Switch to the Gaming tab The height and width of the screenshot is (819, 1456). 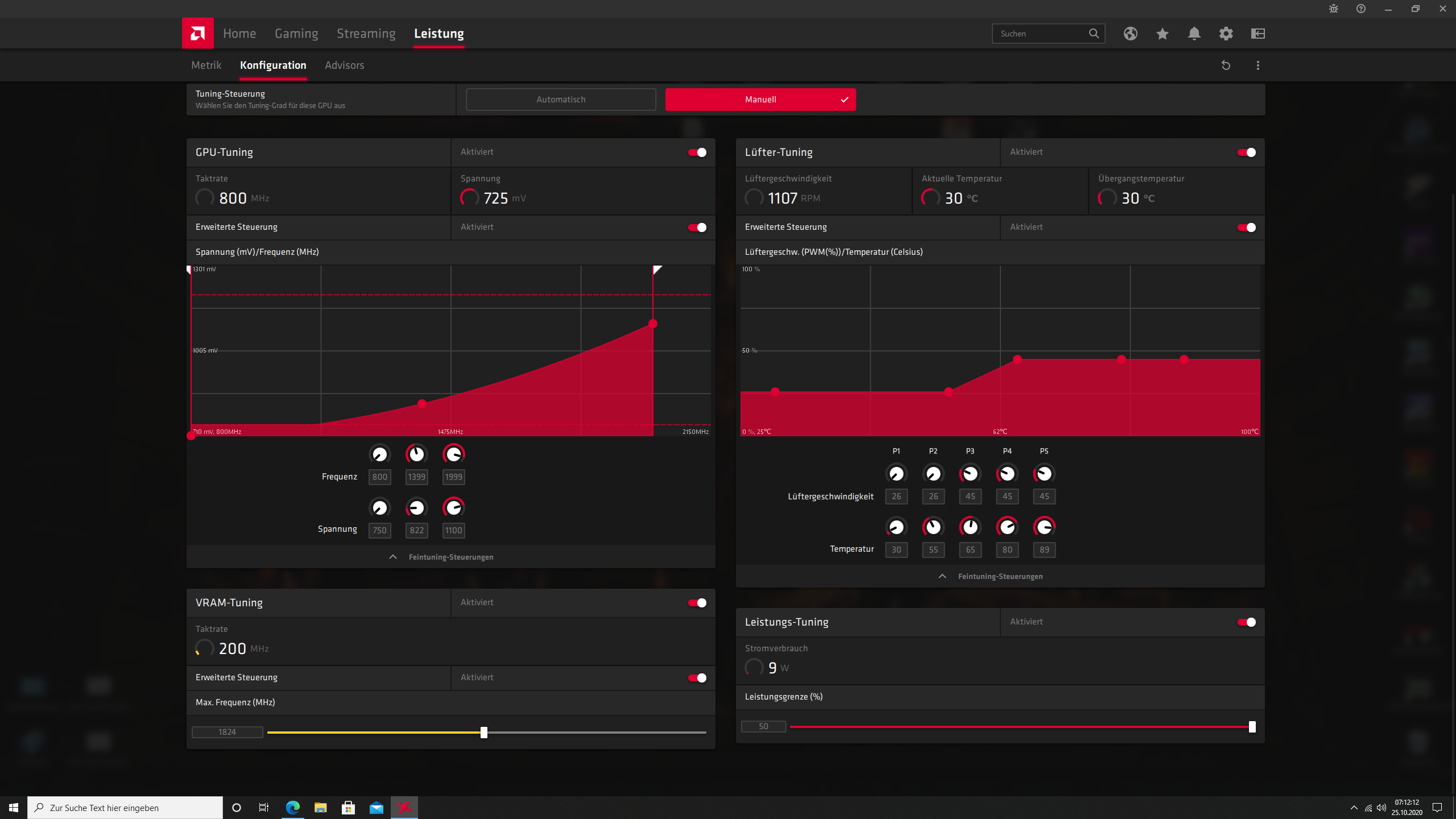[296, 34]
